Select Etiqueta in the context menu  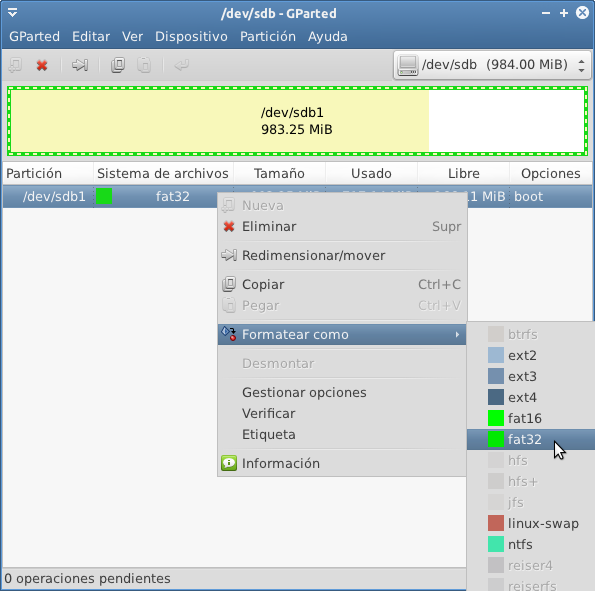(342, 434)
